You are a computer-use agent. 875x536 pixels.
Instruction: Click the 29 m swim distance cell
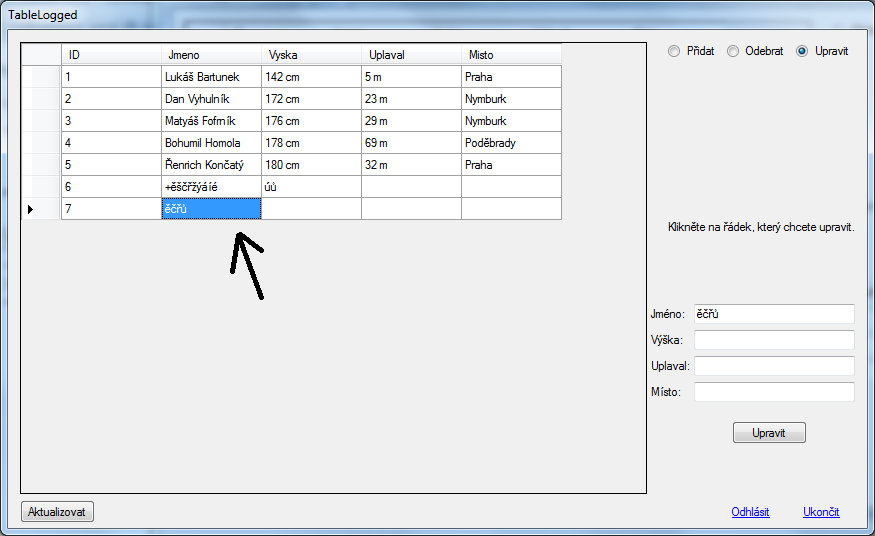(411, 121)
